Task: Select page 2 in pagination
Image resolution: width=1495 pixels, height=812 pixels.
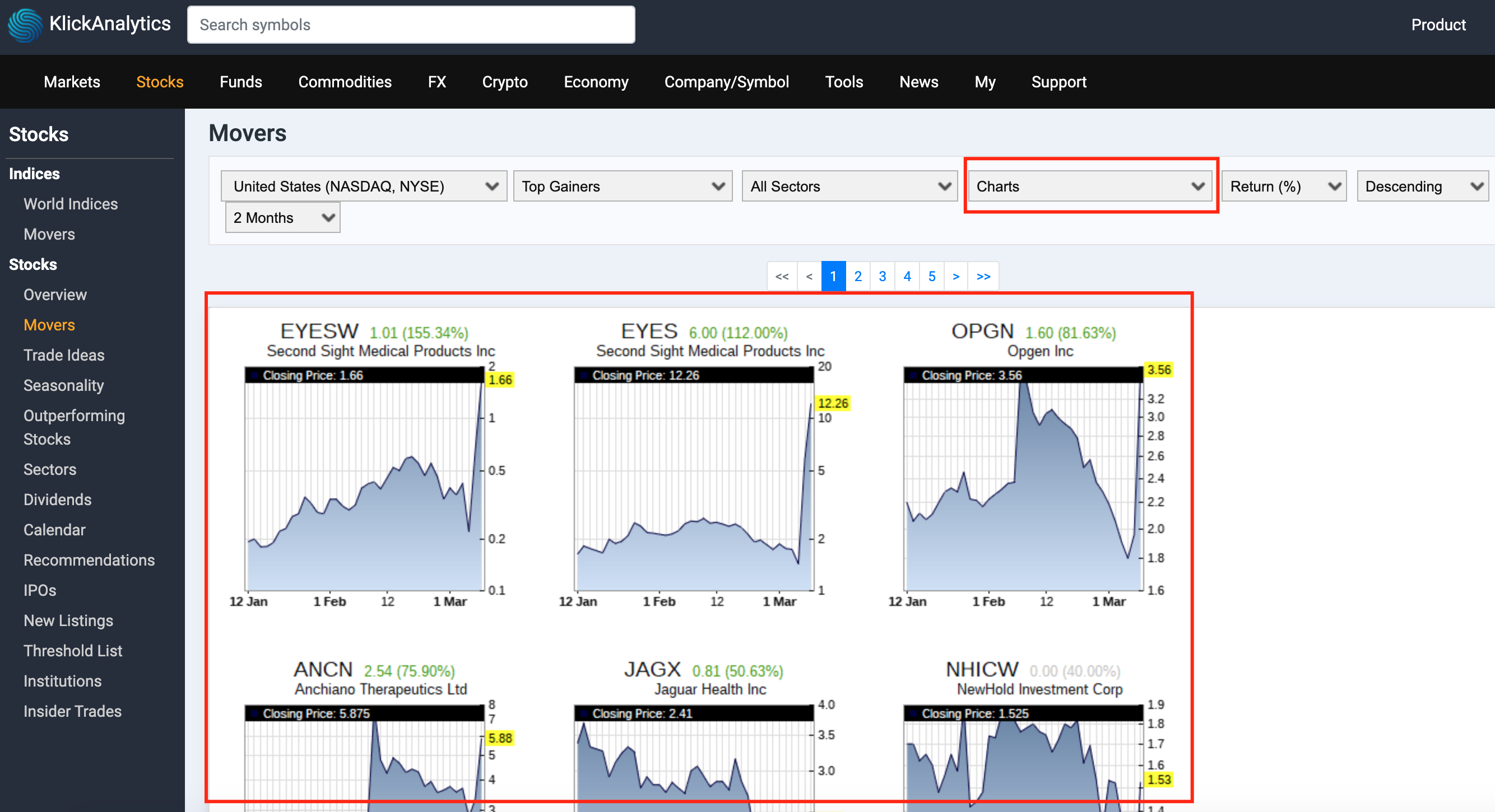Action: pos(858,276)
